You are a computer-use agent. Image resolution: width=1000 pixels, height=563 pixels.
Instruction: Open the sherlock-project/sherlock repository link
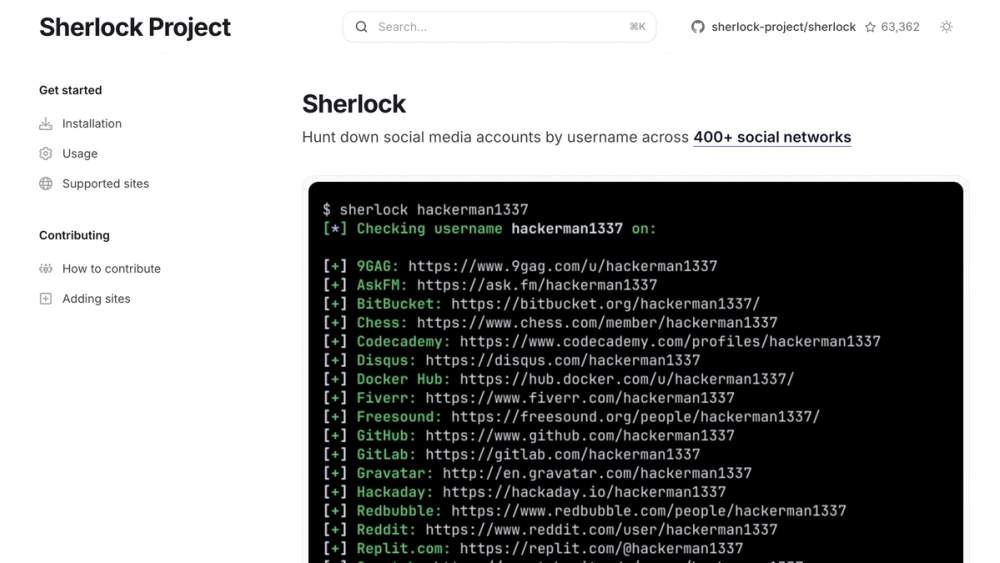click(x=783, y=27)
